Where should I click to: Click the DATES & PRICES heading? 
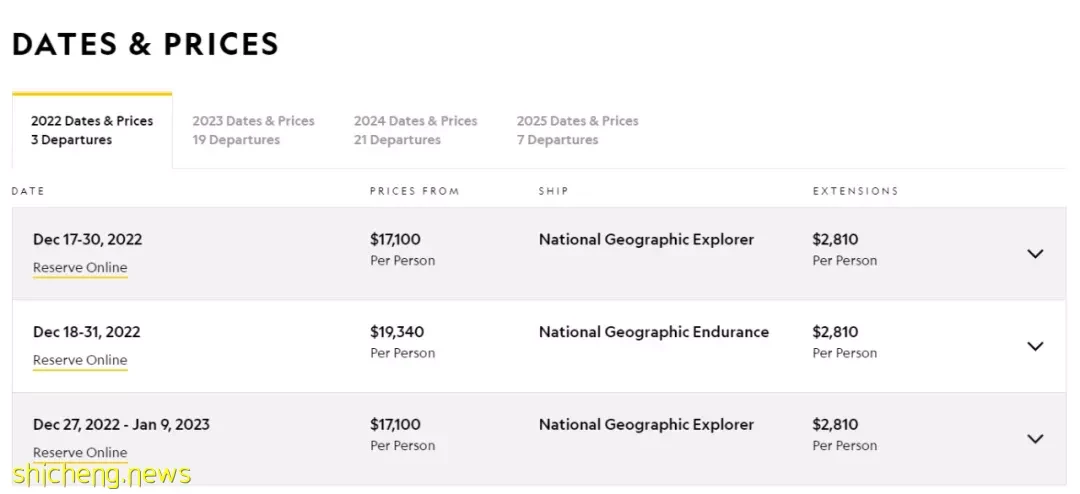[145, 44]
